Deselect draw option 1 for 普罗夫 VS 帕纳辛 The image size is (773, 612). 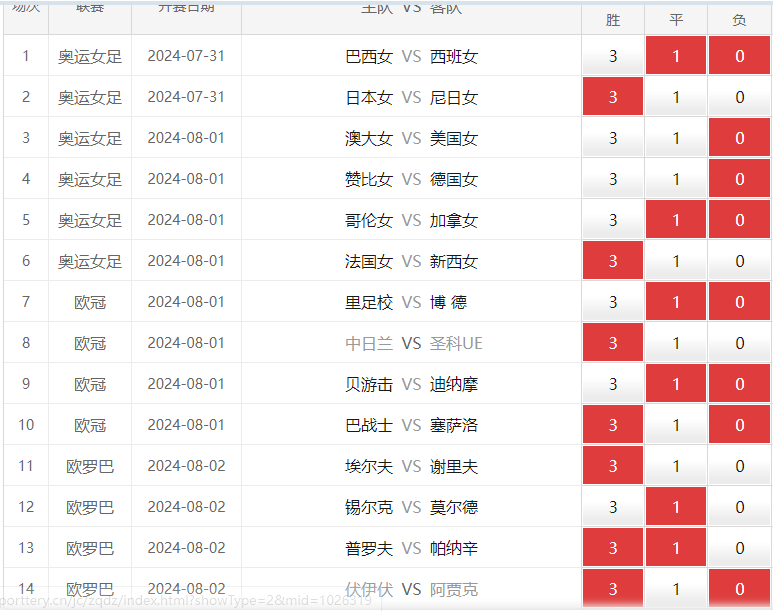click(x=676, y=547)
